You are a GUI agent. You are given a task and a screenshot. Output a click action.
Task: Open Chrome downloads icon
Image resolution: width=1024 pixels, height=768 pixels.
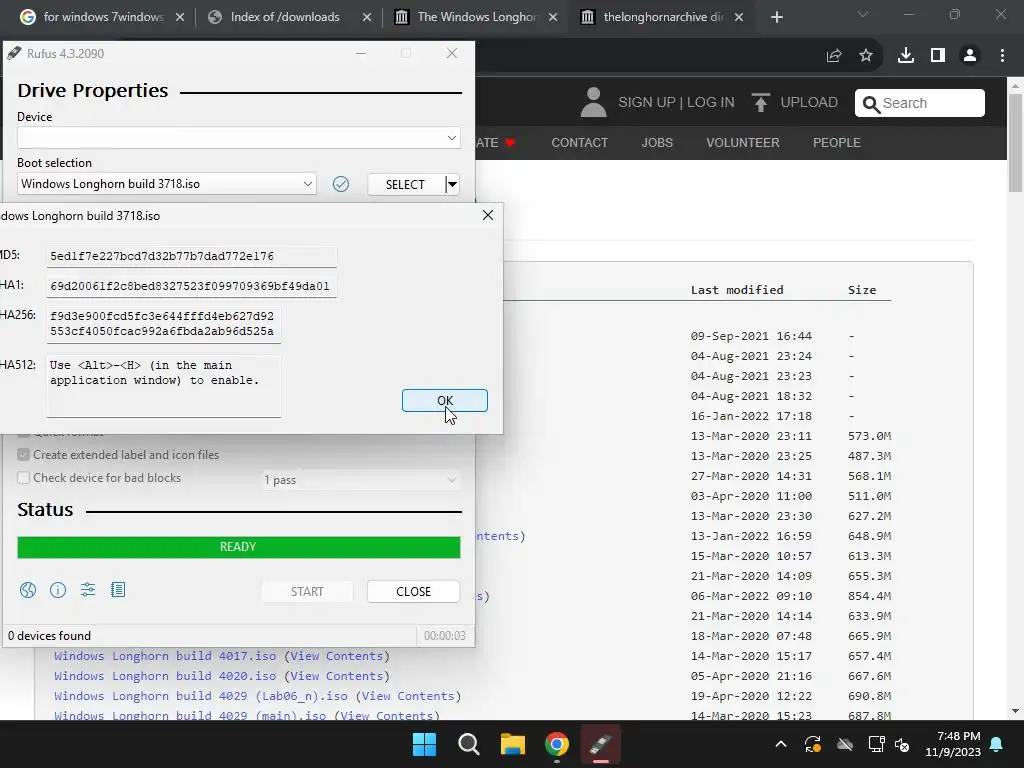coord(906,56)
